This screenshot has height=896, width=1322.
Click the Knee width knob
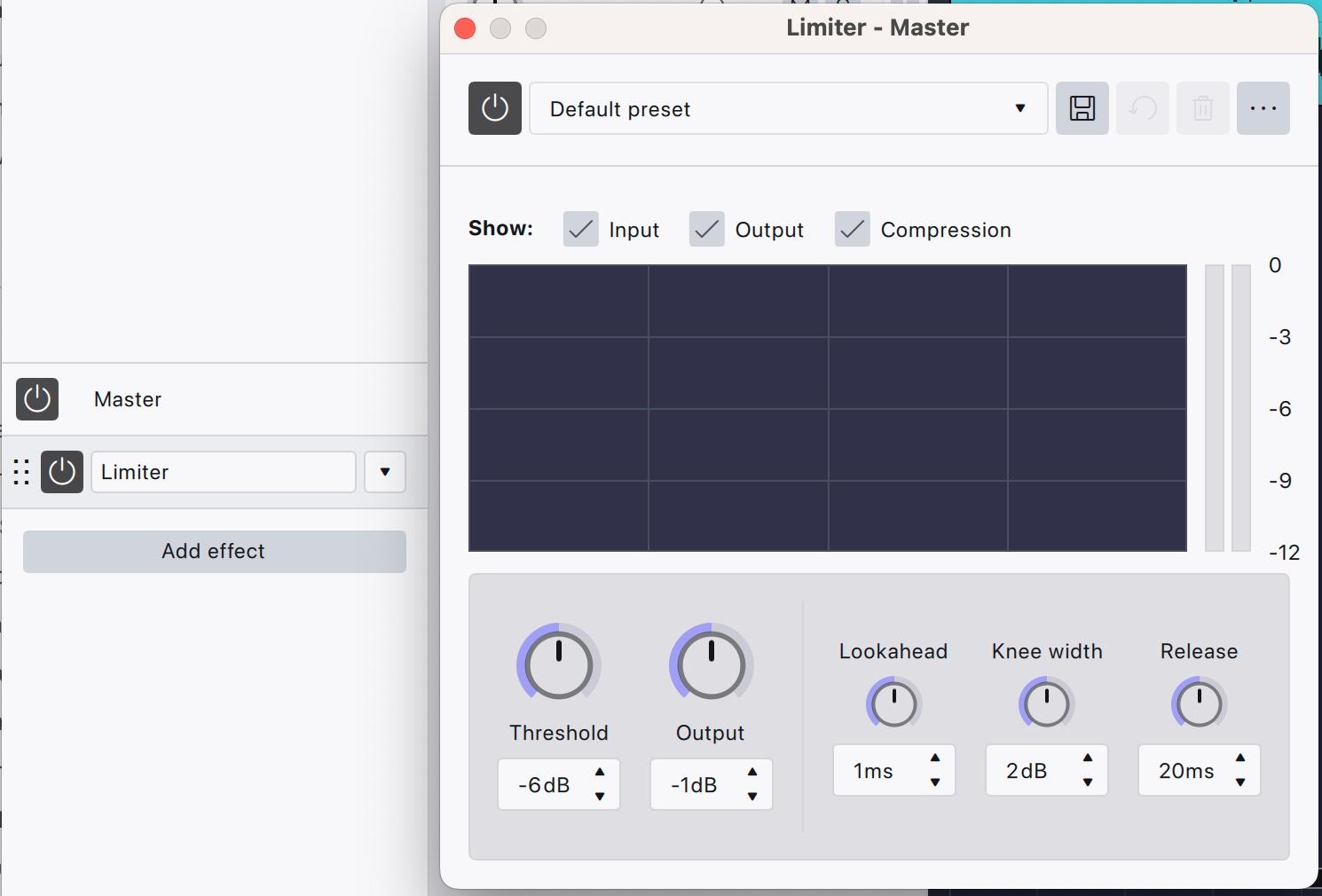[x=1047, y=704]
